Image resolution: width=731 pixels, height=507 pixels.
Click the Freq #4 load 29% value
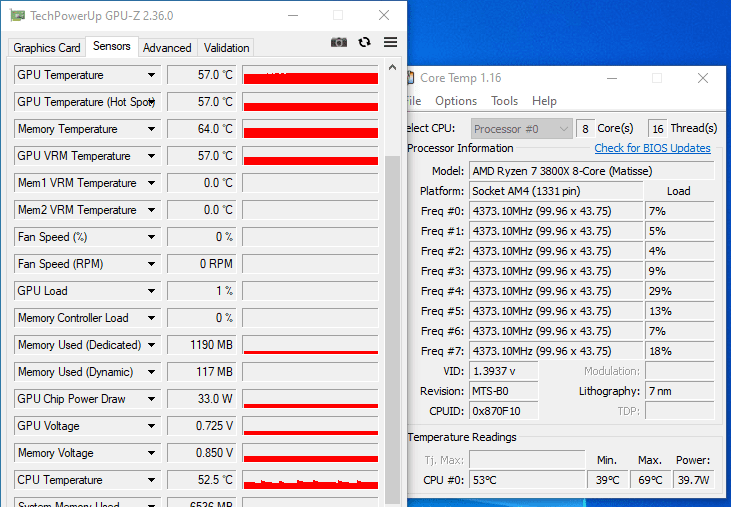(680, 291)
